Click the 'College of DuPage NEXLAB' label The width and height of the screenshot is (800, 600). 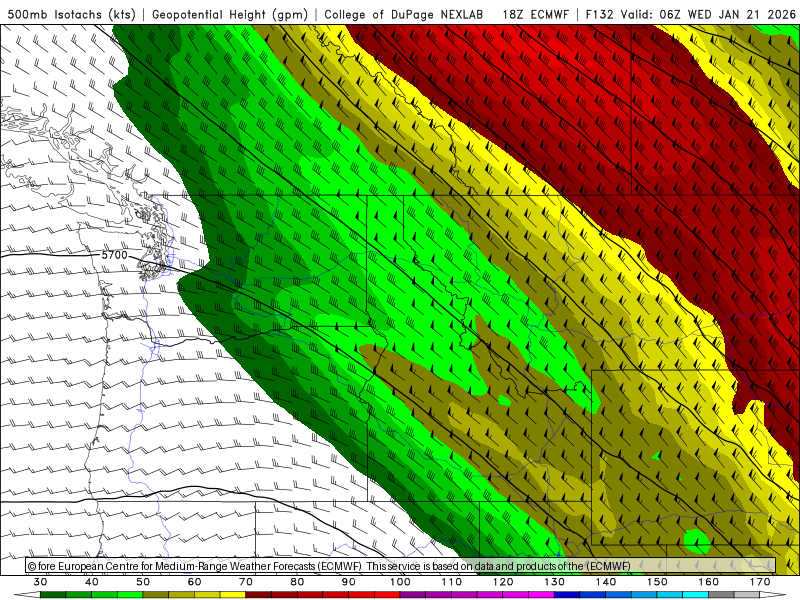[404, 14]
